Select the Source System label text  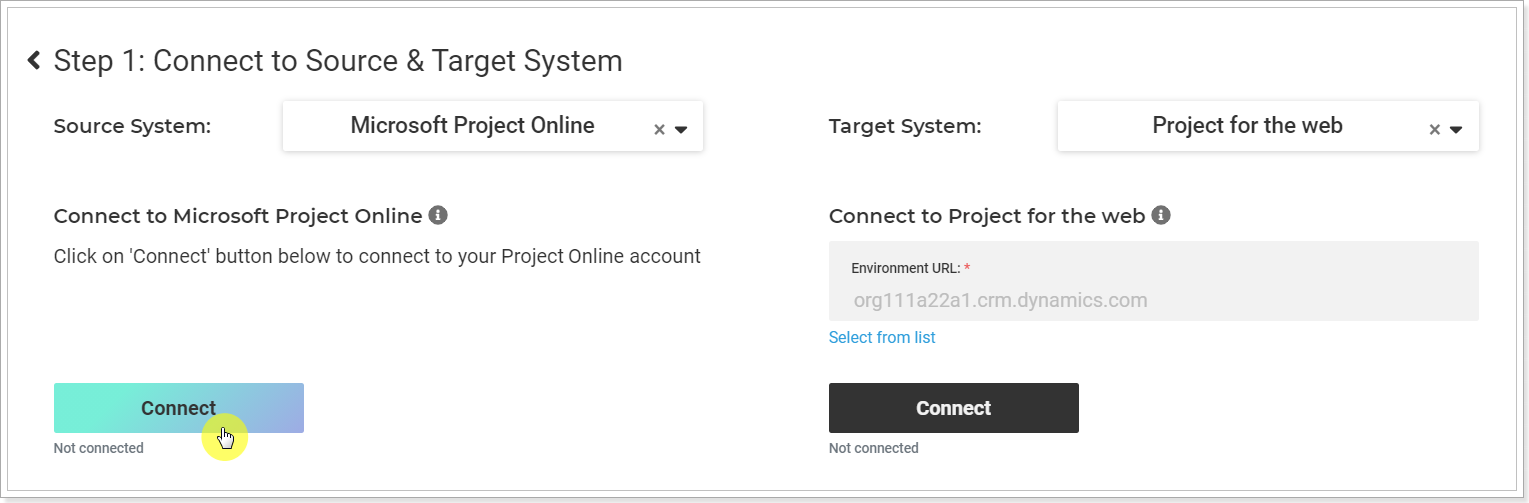(133, 126)
